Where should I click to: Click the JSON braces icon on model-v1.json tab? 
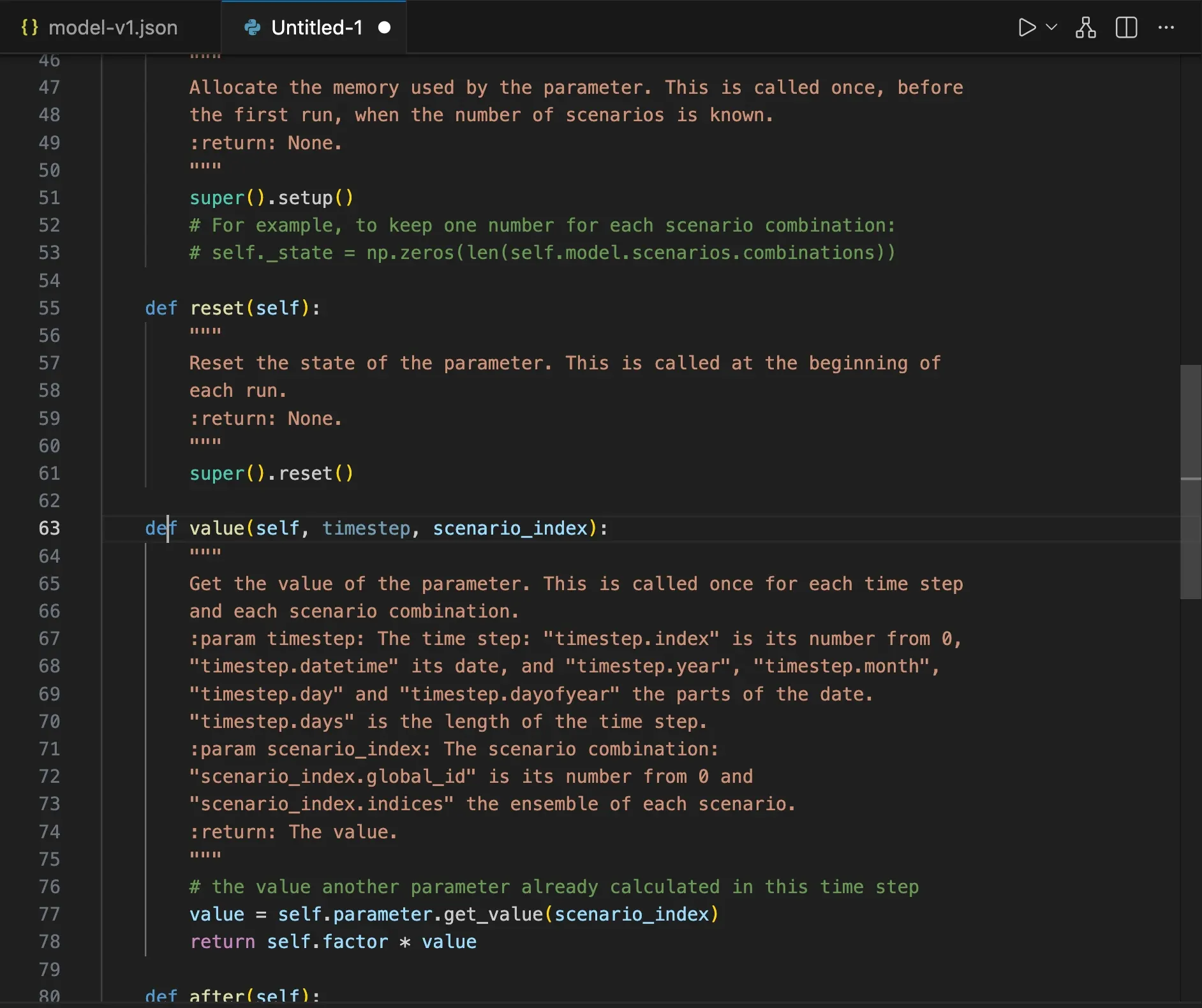(29, 27)
